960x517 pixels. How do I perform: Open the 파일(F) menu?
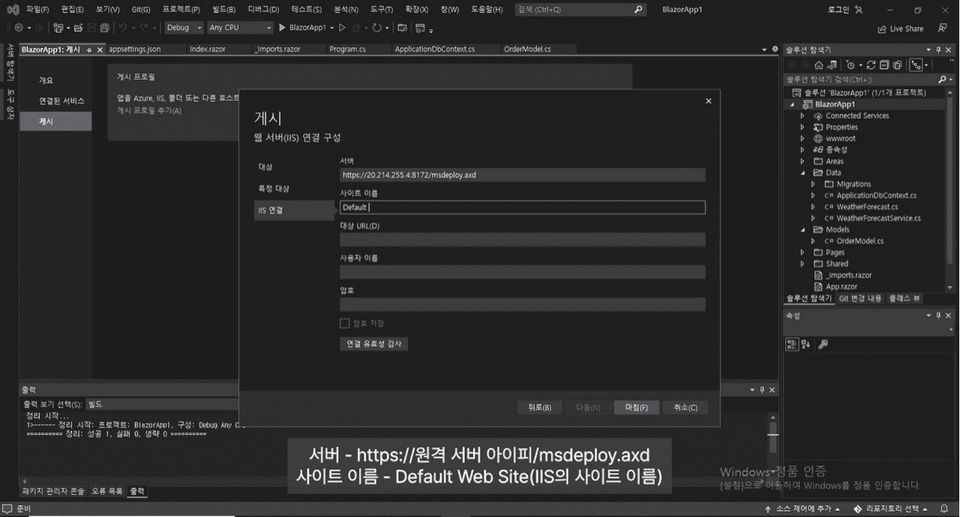37,9
